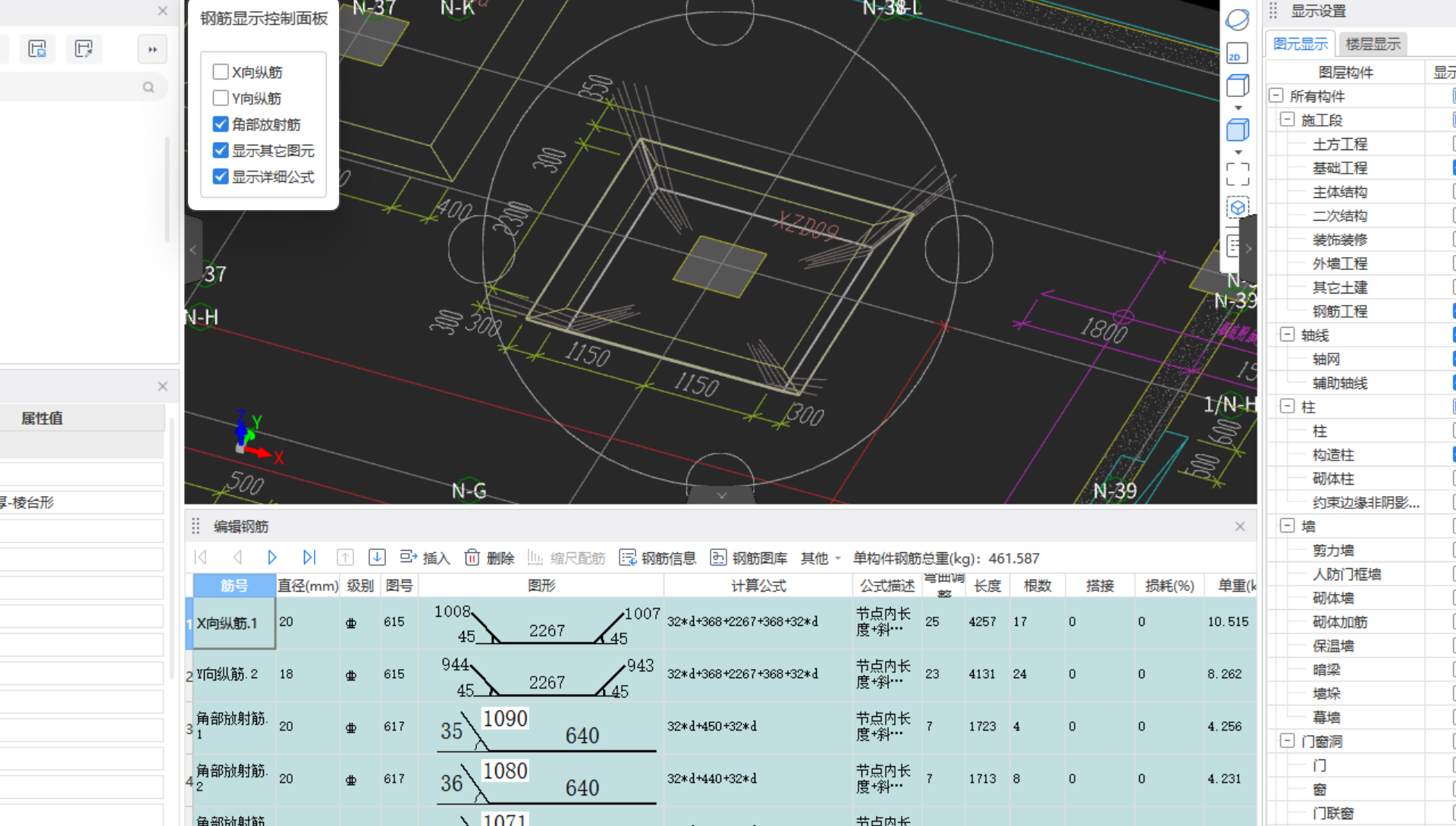Click the wireframe cube view icon
1456x826 pixels.
(1238, 86)
